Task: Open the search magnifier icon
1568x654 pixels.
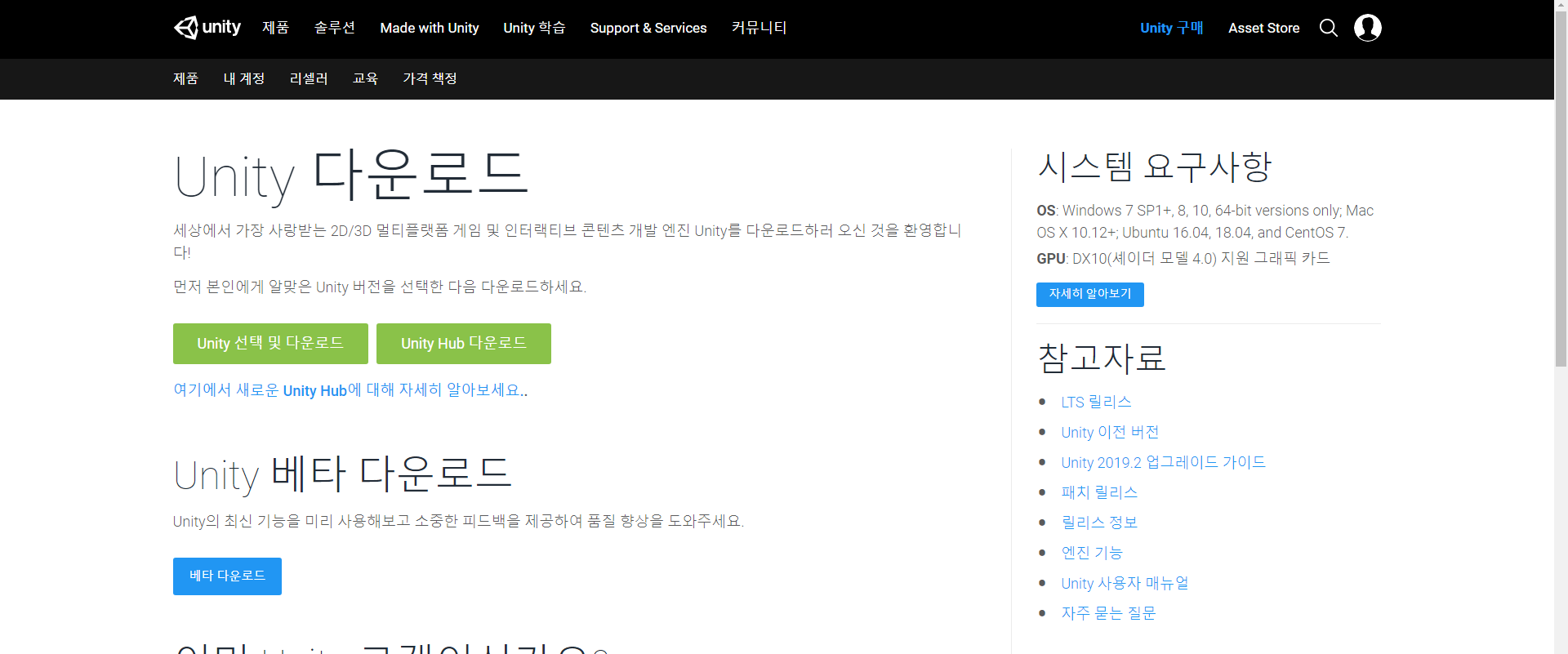Action: coord(1329,28)
